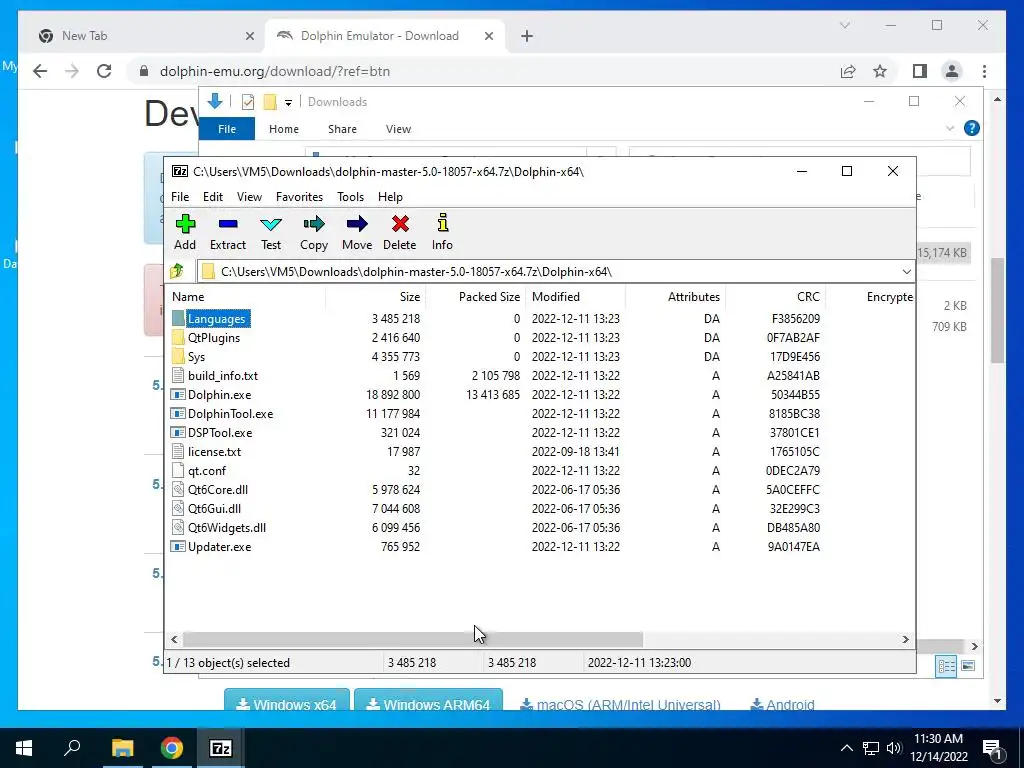Screen dimensions: 1024x768
Task: Go up one folder level in 7-Zip
Action: [176, 271]
